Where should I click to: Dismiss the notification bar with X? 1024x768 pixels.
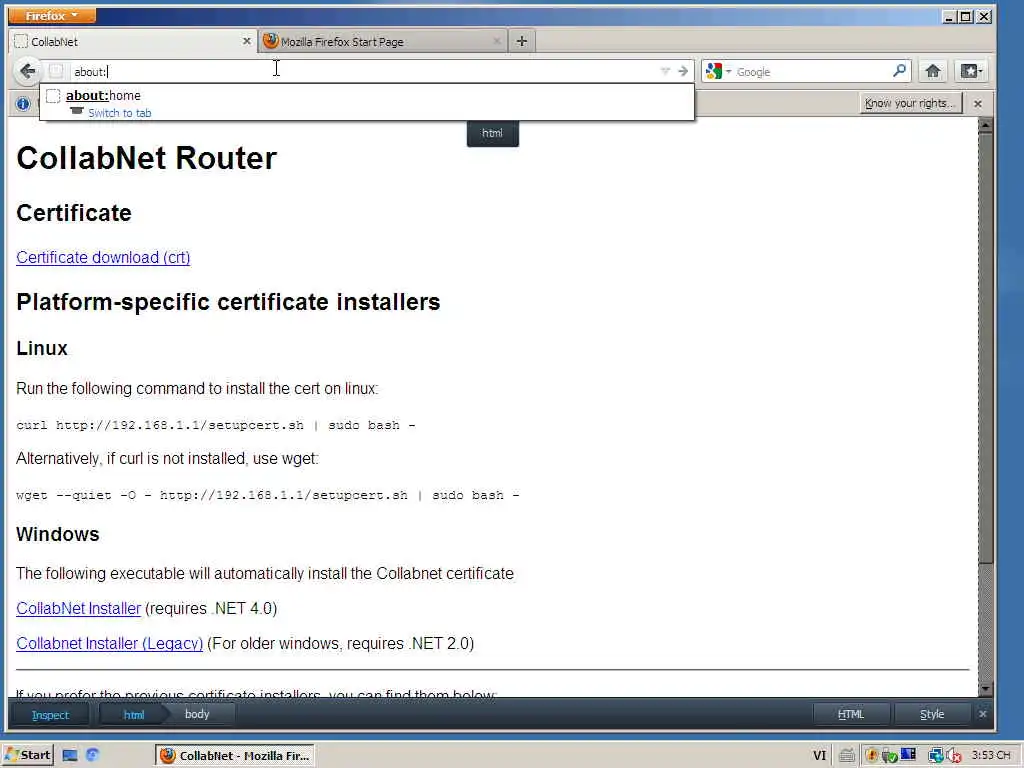click(978, 103)
